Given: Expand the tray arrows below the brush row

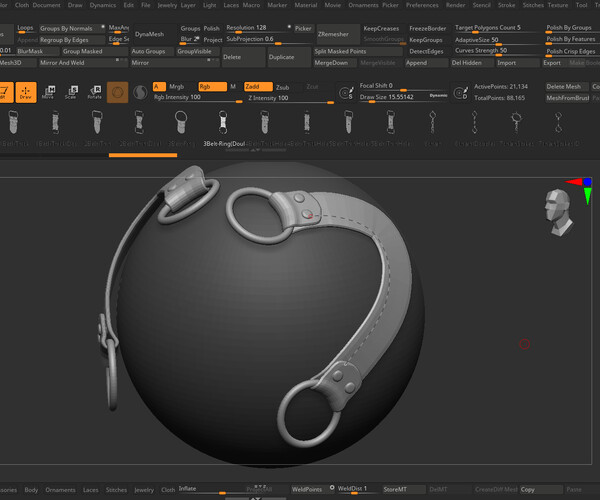Looking at the screenshot, I should pos(255,150).
